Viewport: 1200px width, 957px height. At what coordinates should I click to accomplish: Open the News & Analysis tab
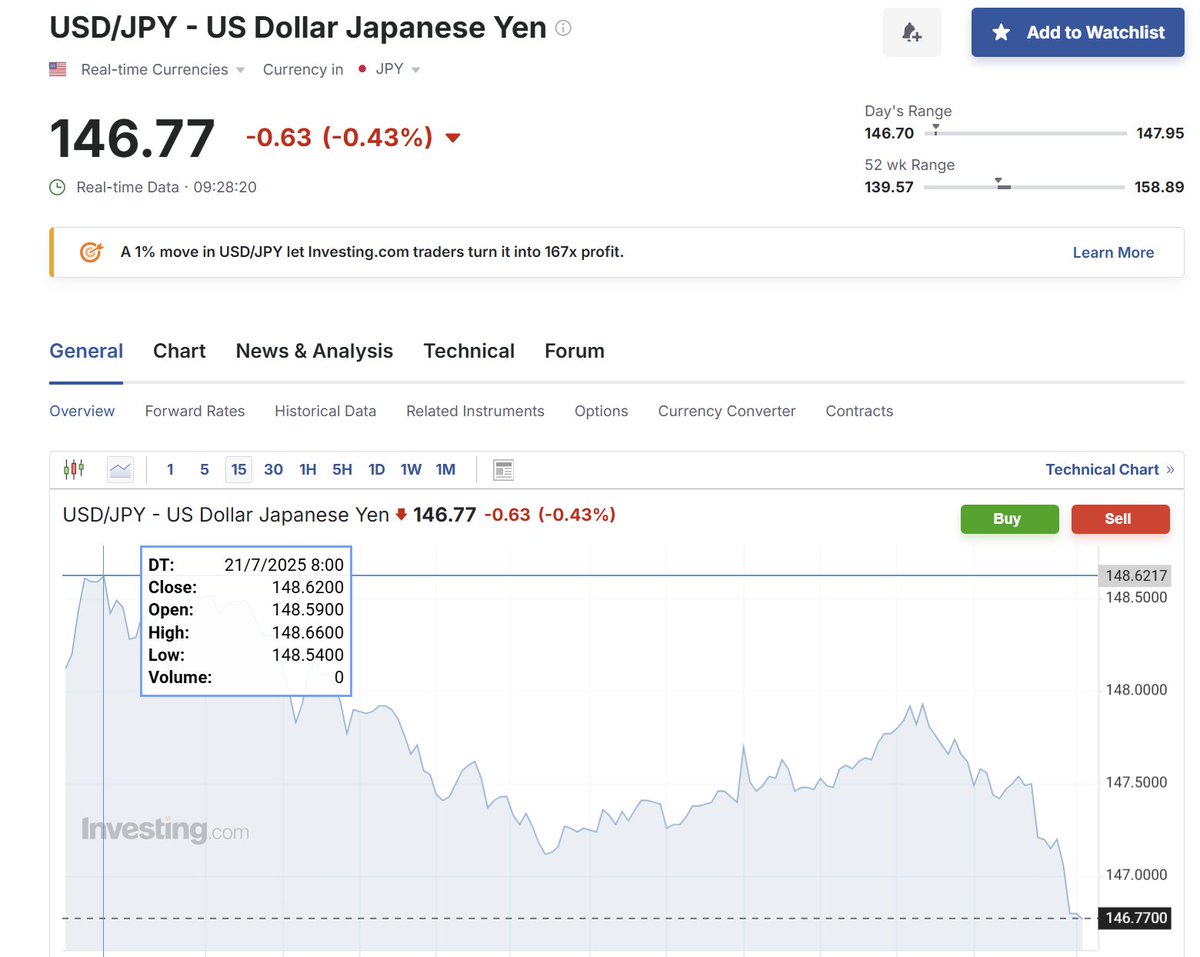[314, 351]
